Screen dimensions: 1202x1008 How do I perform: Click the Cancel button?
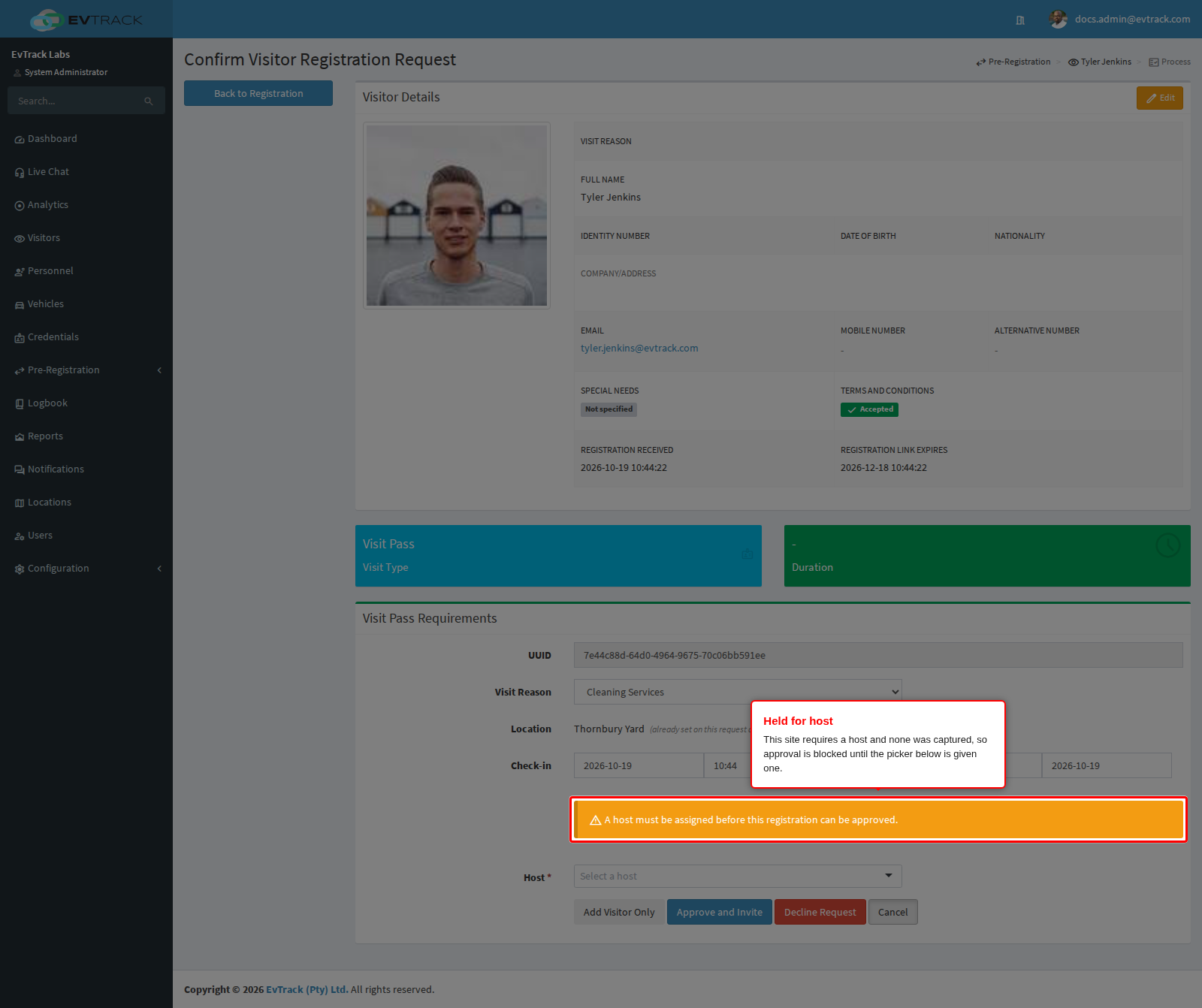tap(893, 912)
